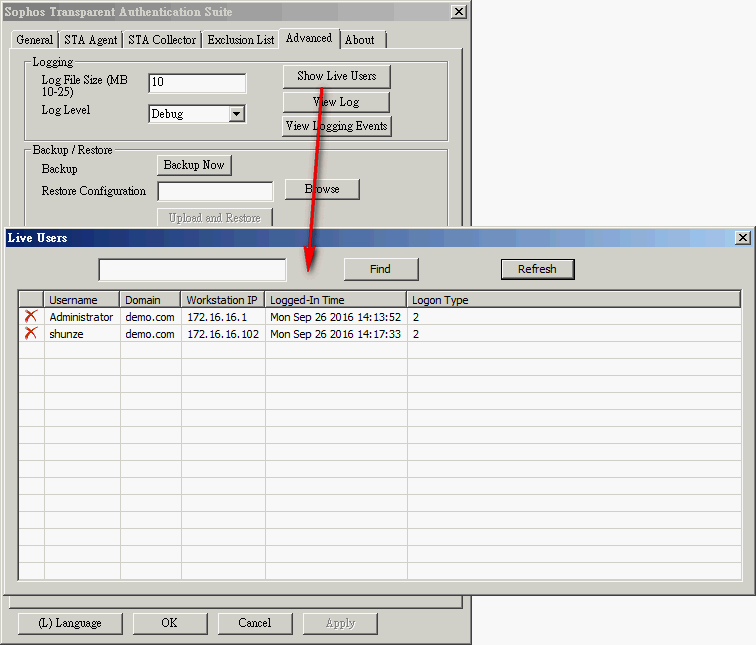Click IP address 172.16.16.102
756x645 pixels.
coord(223,334)
